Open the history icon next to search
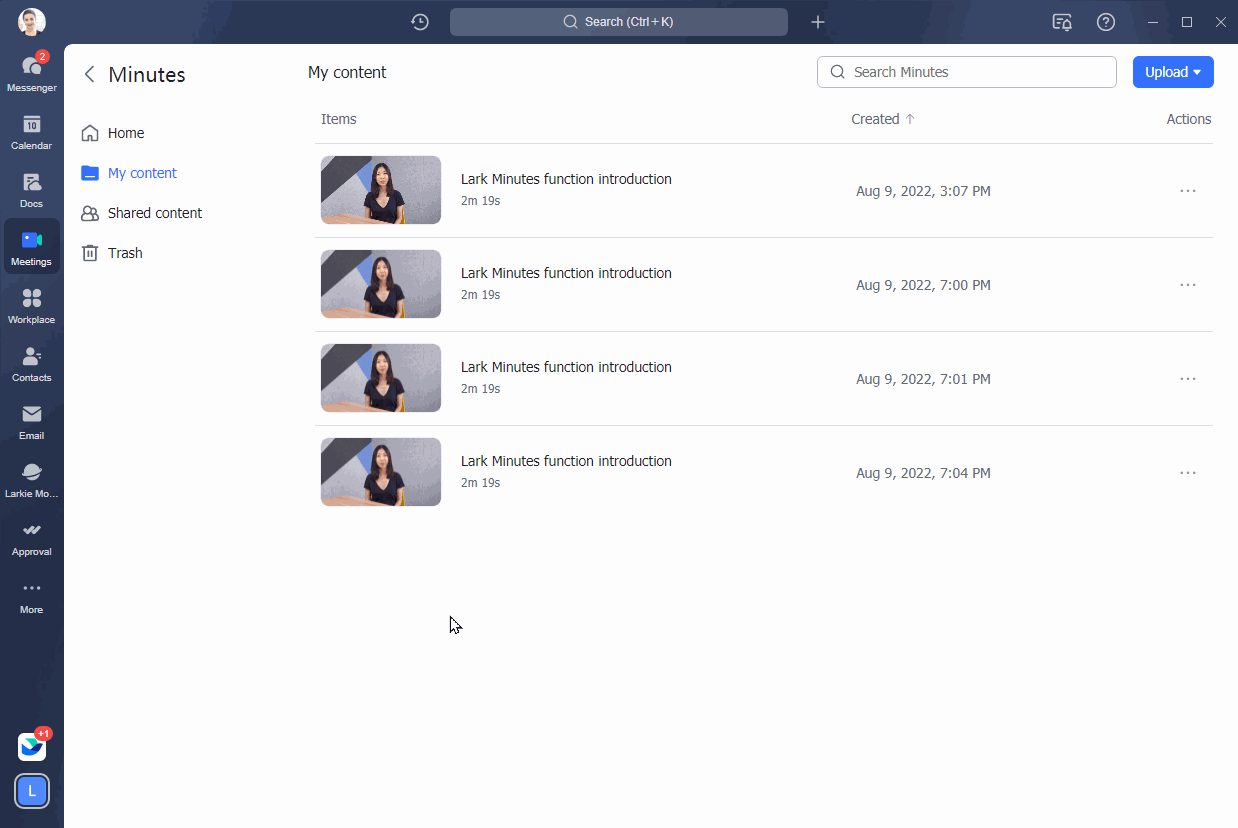Image resolution: width=1238 pixels, height=828 pixels. point(419,21)
